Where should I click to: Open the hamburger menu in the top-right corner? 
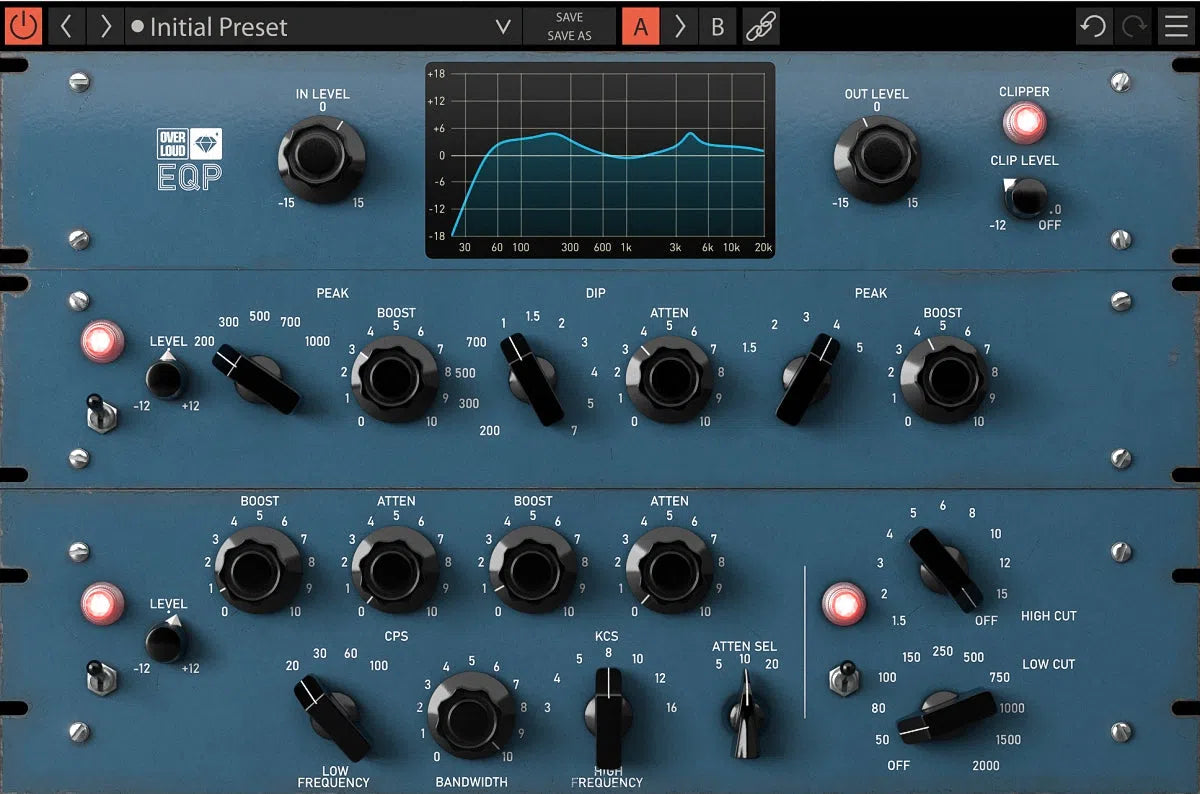tap(1177, 26)
